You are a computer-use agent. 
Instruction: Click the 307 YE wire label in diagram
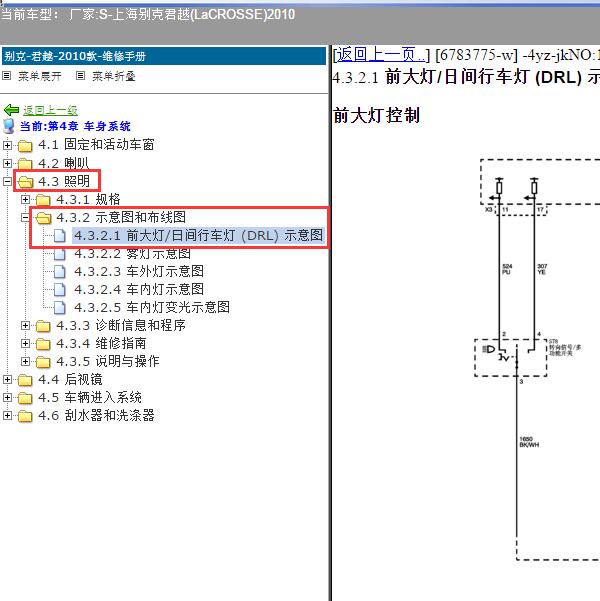(x=542, y=269)
